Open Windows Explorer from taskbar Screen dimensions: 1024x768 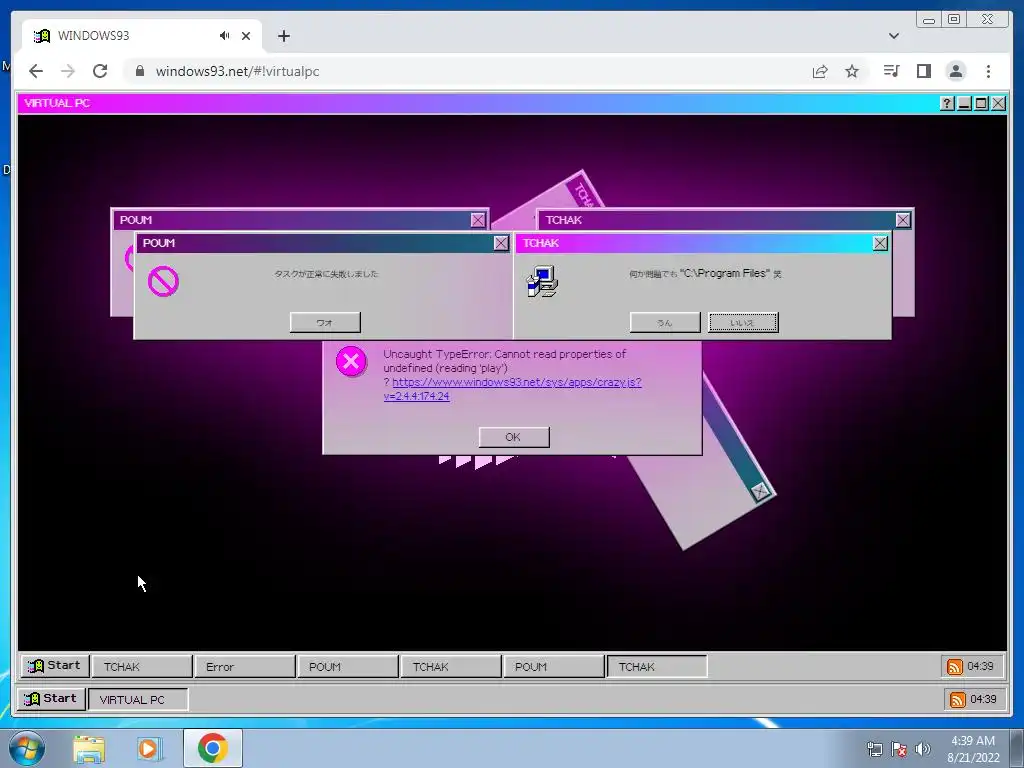click(89, 748)
